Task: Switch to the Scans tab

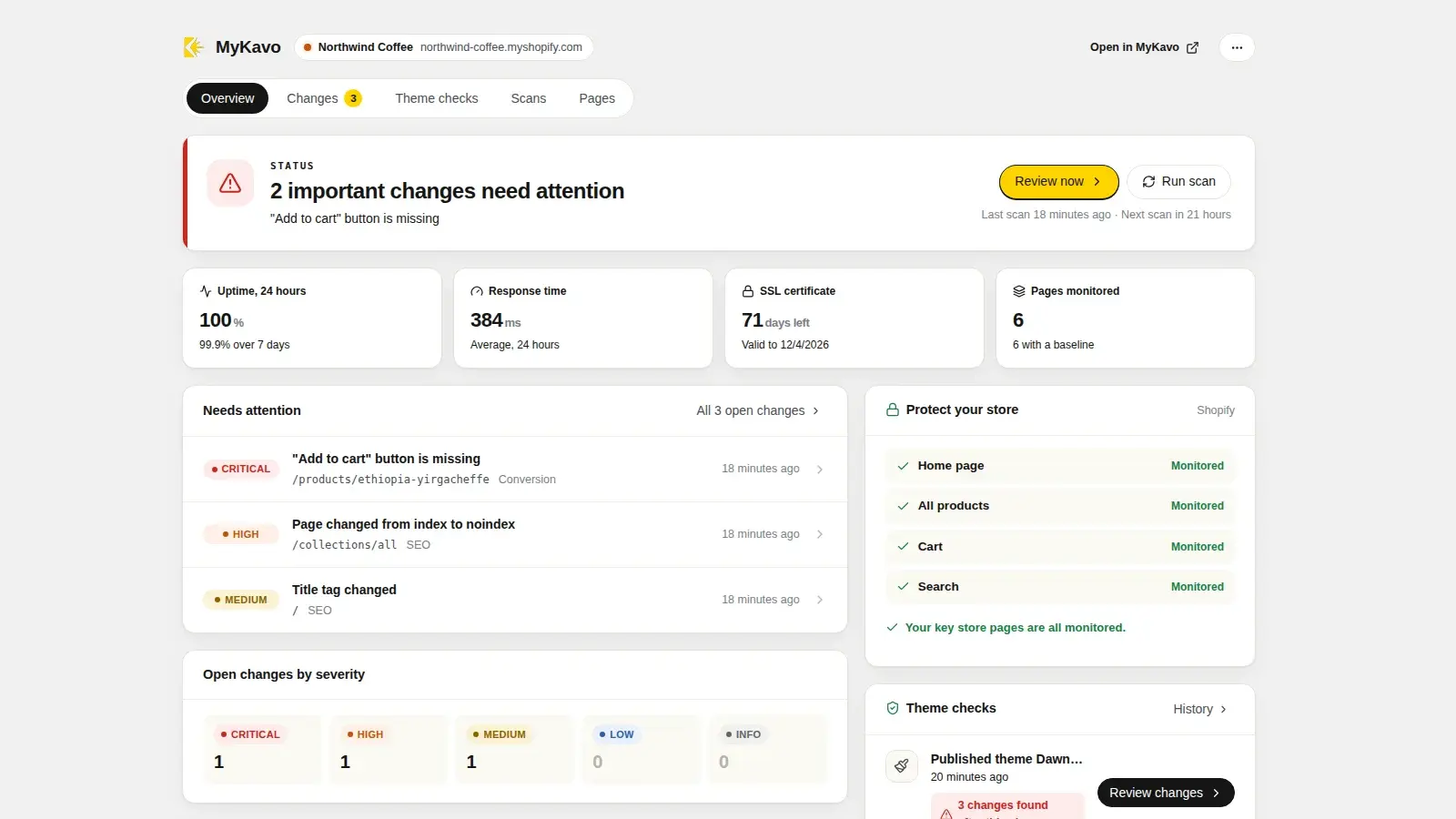Action: [529, 98]
